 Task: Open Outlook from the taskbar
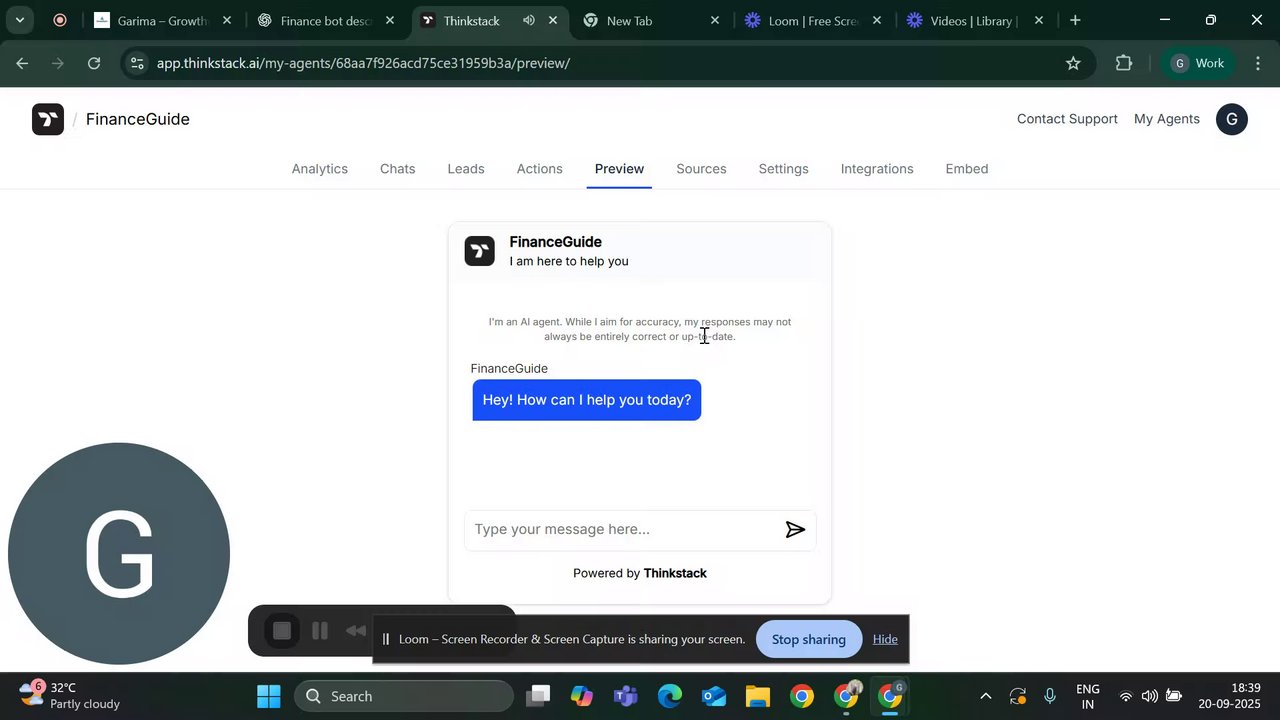(x=714, y=696)
